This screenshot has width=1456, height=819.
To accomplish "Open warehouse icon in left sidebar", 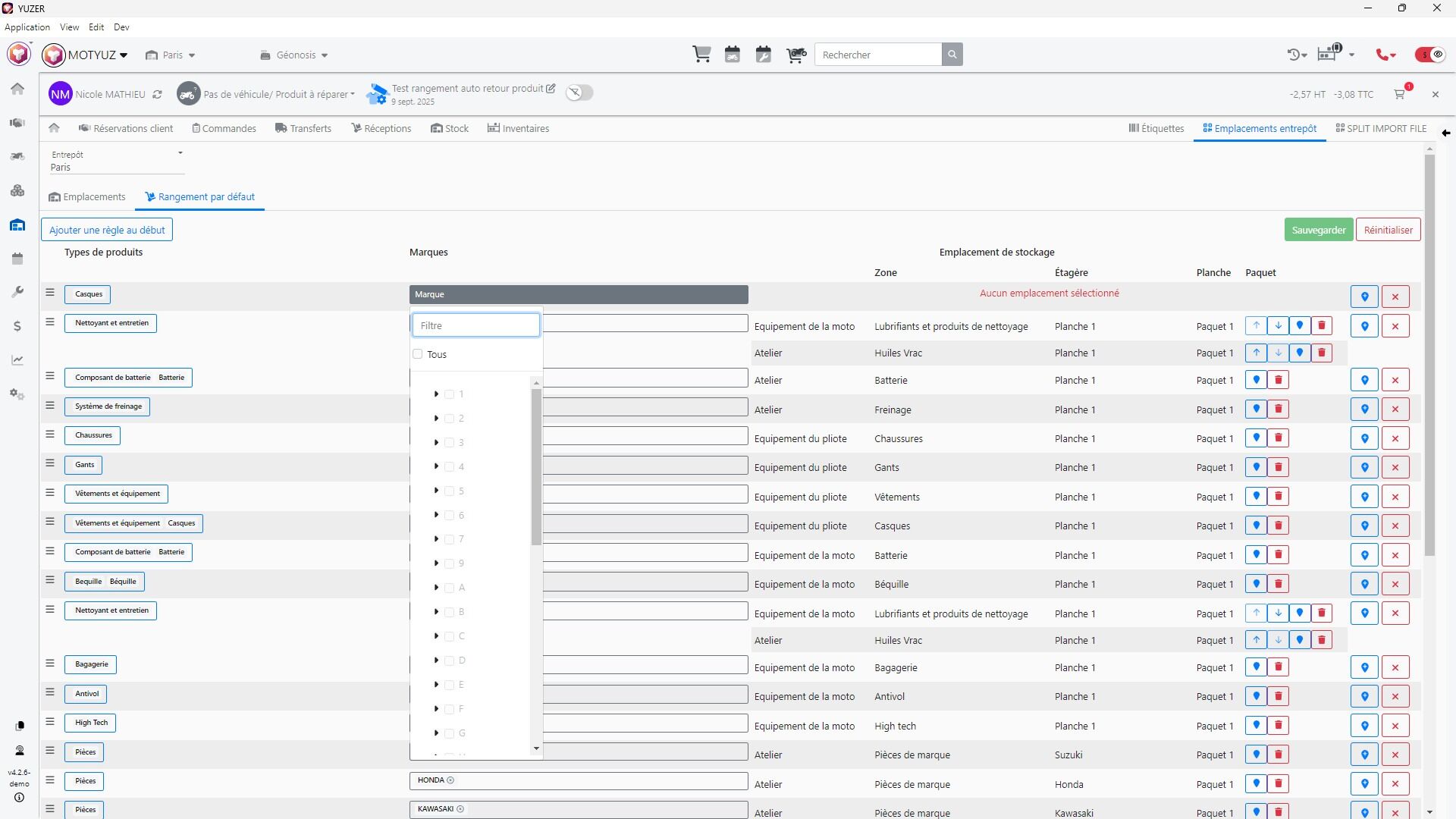I will coord(17,225).
